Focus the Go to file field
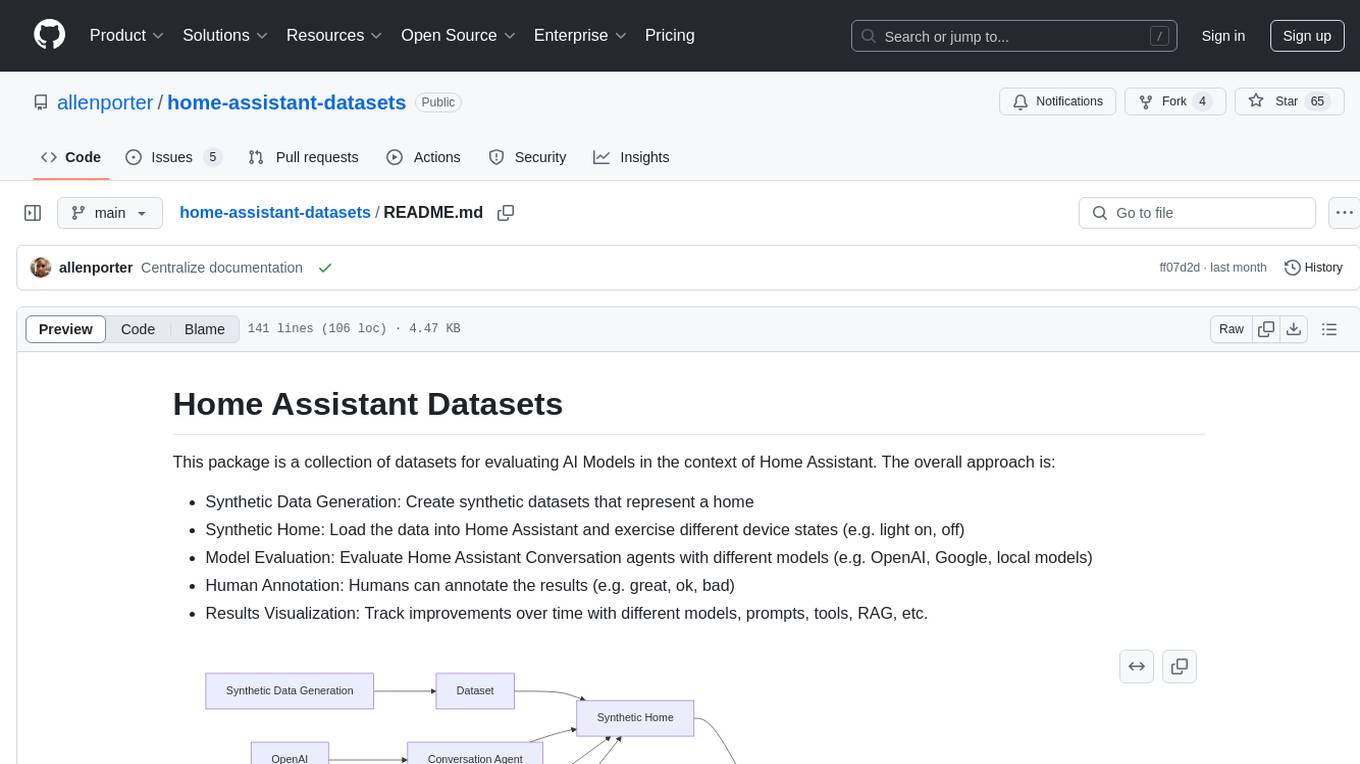1360x764 pixels. click(1197, 213)
